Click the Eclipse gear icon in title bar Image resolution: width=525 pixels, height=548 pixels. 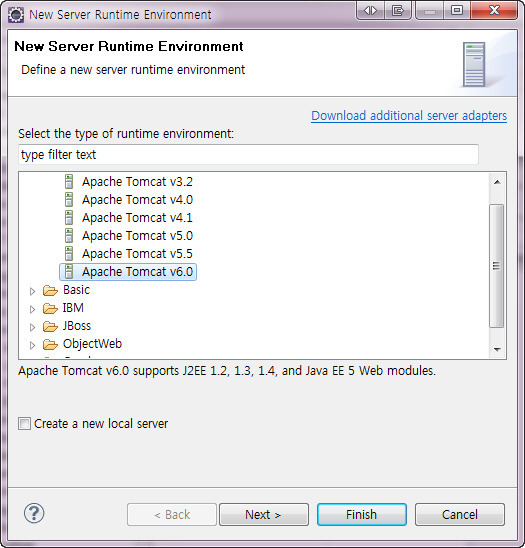tap(16, 15)
